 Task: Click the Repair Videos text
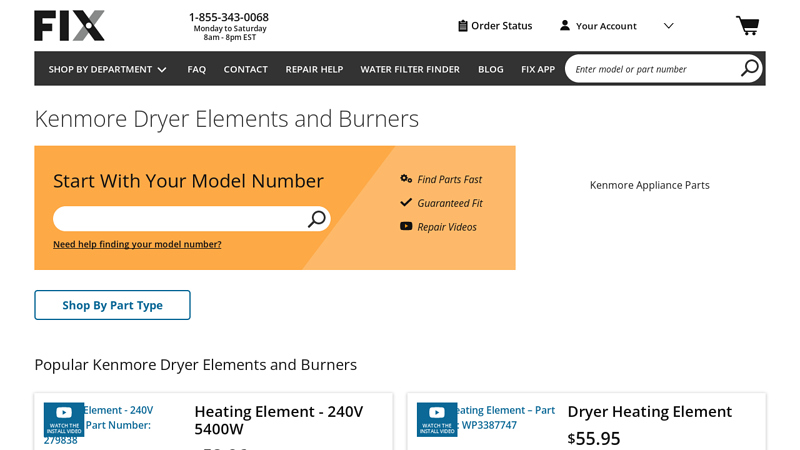click(x=447, y=227)
